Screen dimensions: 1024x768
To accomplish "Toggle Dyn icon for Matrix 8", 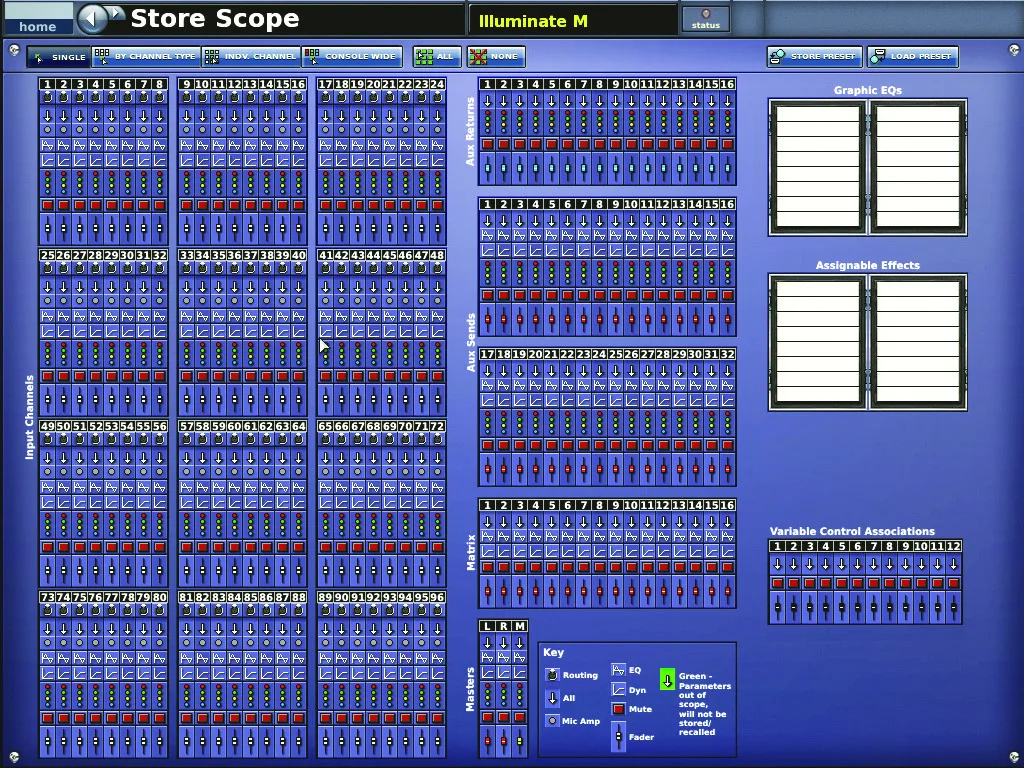I will coord(600,552).
